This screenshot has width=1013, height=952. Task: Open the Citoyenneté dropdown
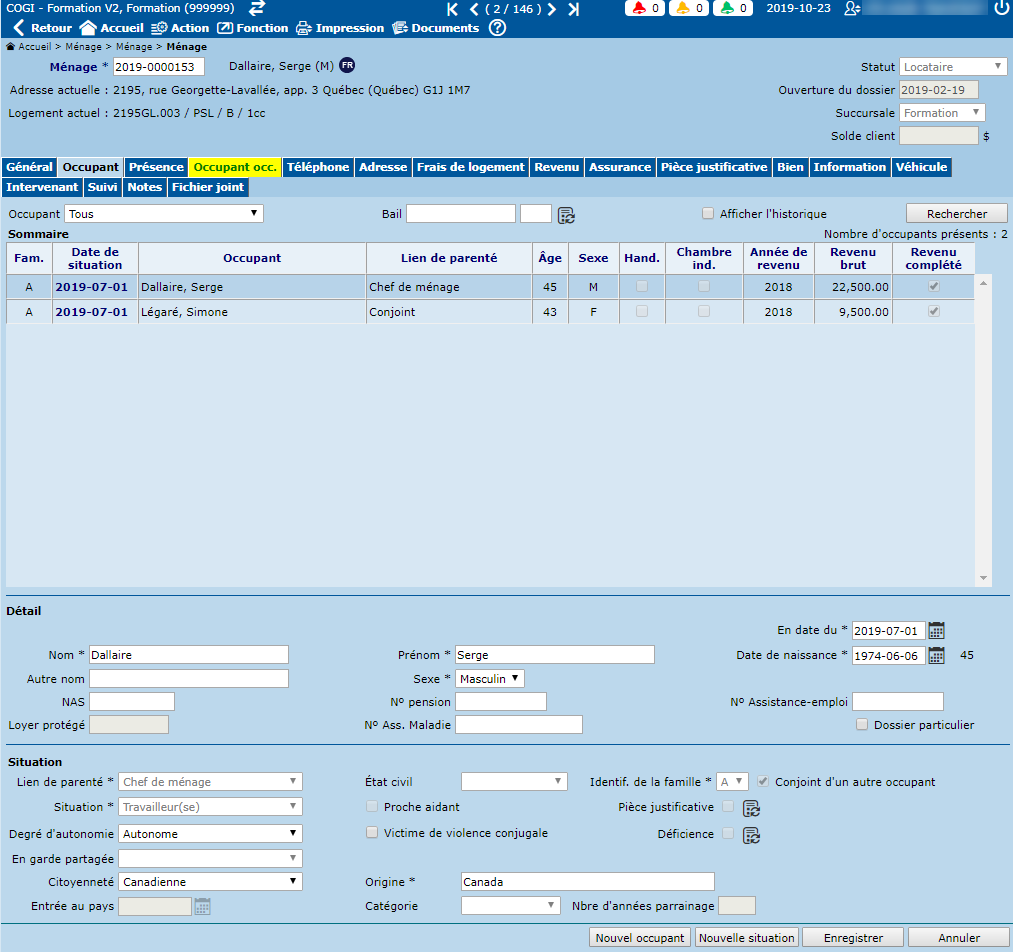[210, 881]
